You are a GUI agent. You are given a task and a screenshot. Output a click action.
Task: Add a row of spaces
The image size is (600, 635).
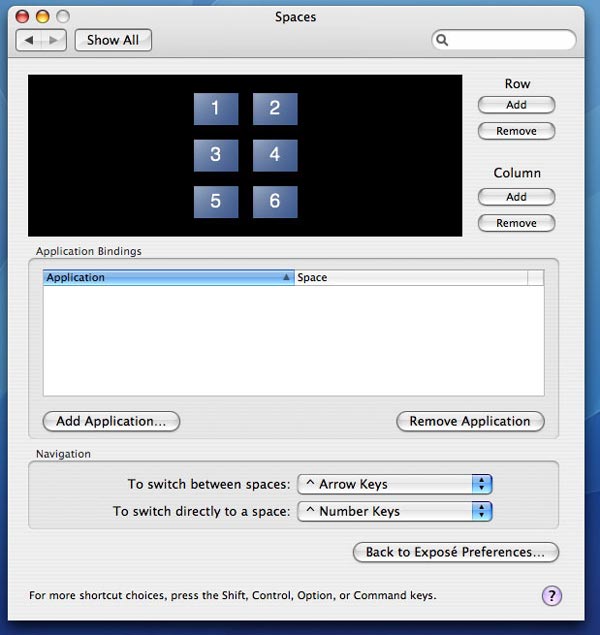click(516, 105)
